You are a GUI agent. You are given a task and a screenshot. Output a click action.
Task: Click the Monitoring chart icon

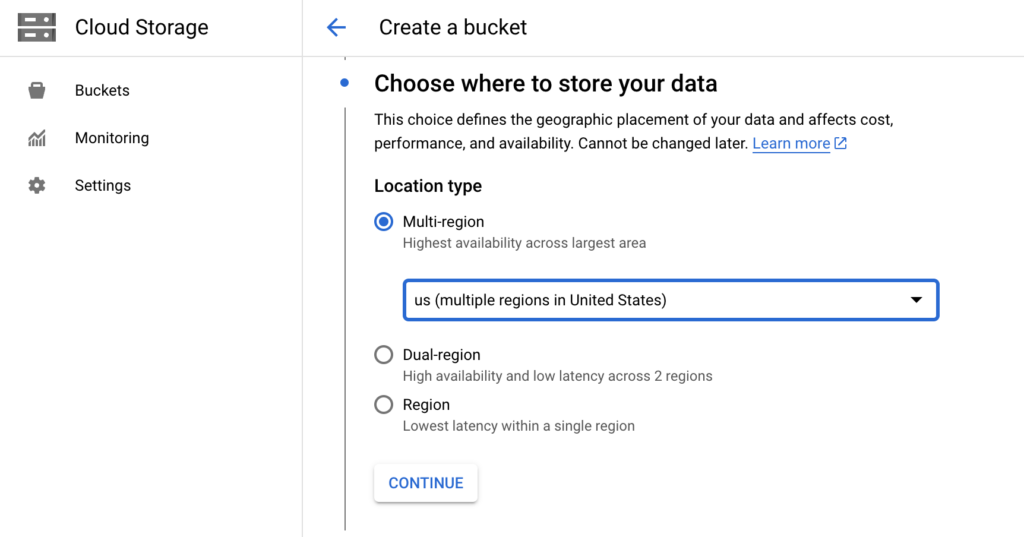tap(37, 138)
